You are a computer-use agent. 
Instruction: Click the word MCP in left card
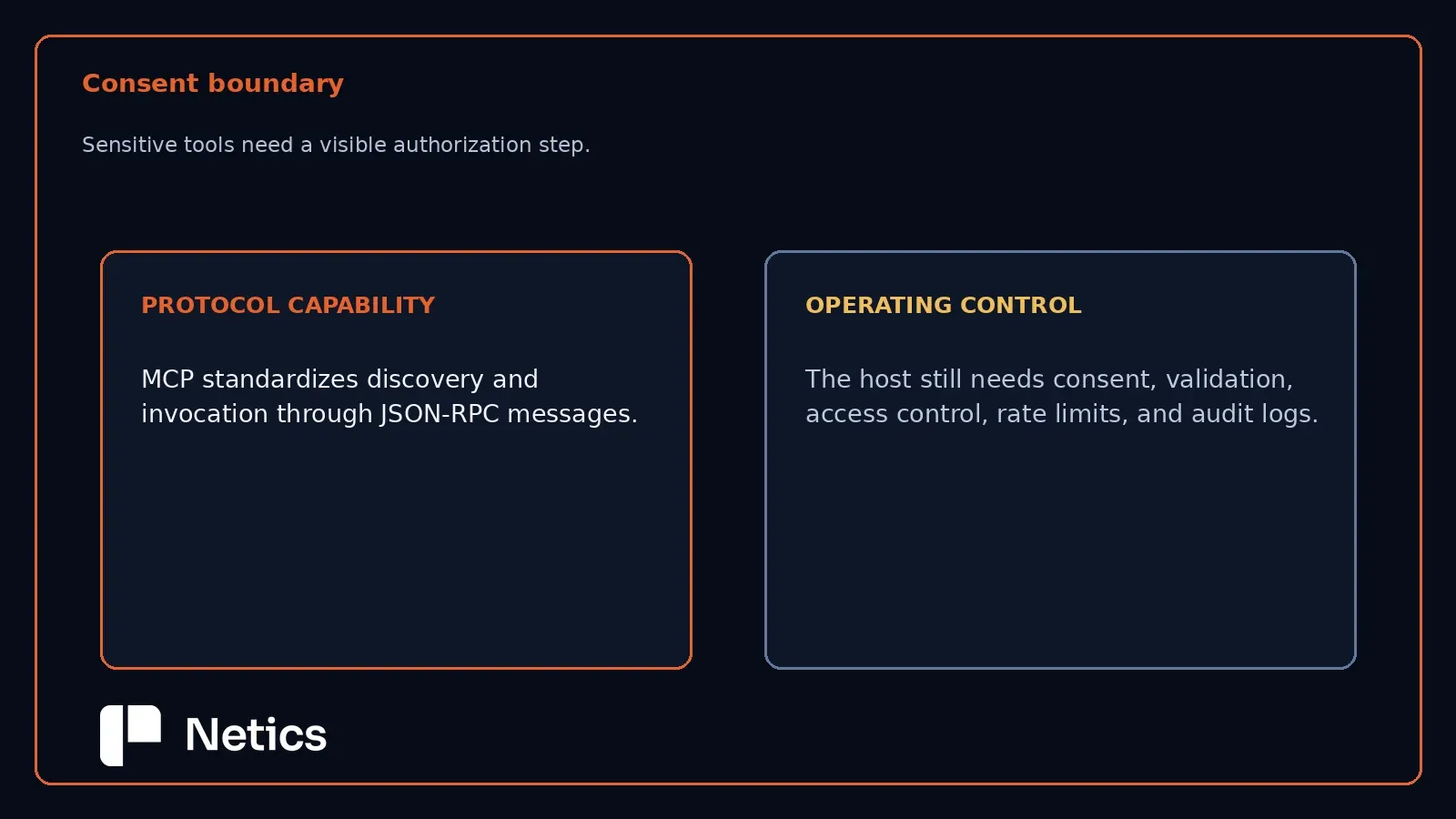pos(167,379)
